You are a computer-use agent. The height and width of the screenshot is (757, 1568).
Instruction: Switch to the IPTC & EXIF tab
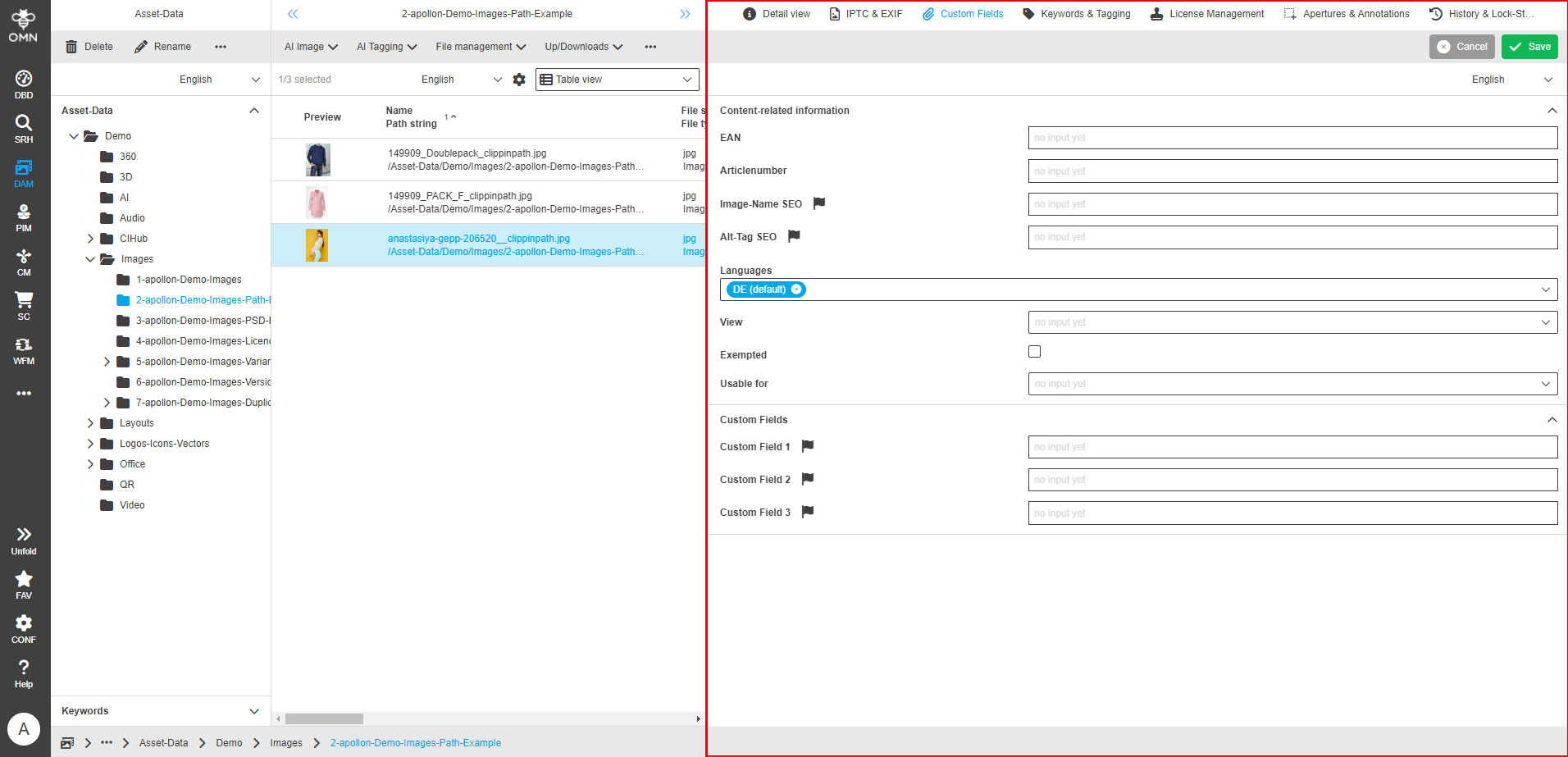click(865, 13)
